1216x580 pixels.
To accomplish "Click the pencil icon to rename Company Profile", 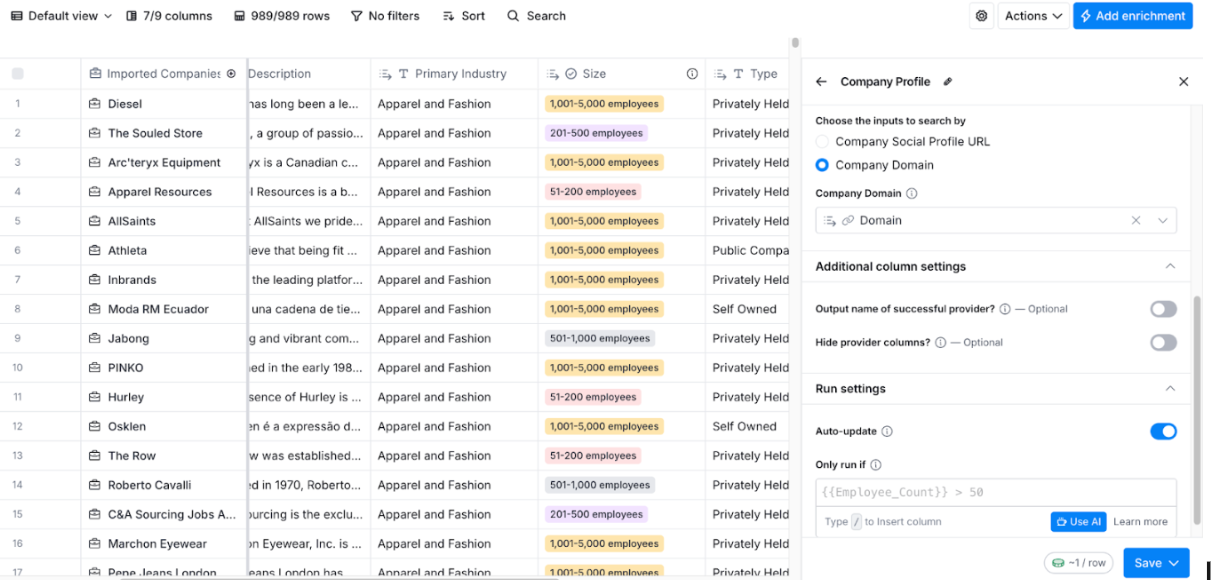I will click(x=948, y=82).
